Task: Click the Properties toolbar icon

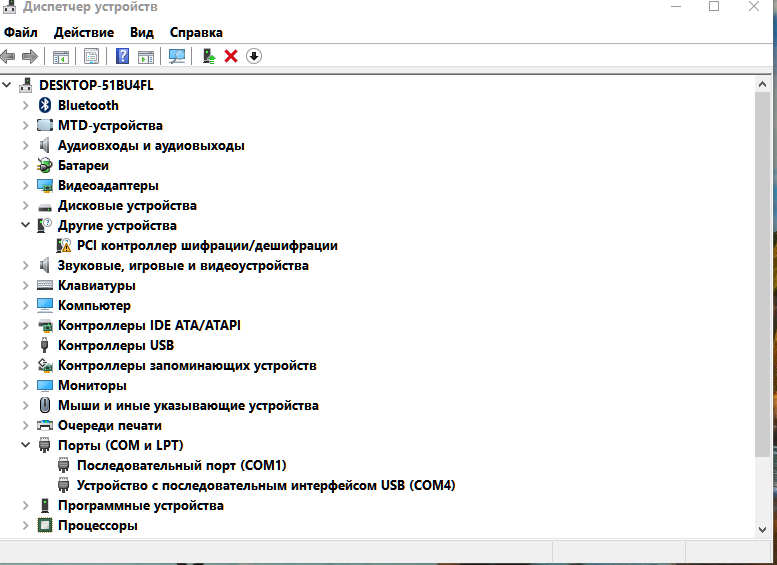Action: [x=92, y=56]
